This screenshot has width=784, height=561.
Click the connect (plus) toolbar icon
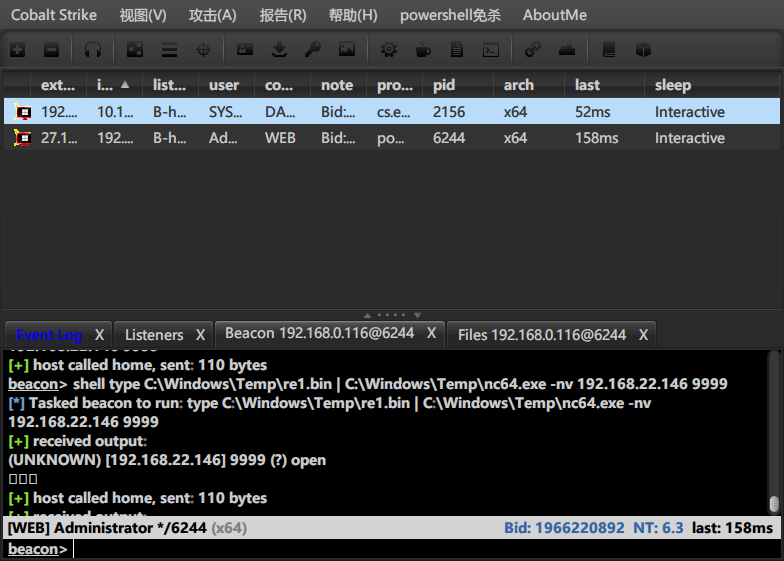pos(18,50)
